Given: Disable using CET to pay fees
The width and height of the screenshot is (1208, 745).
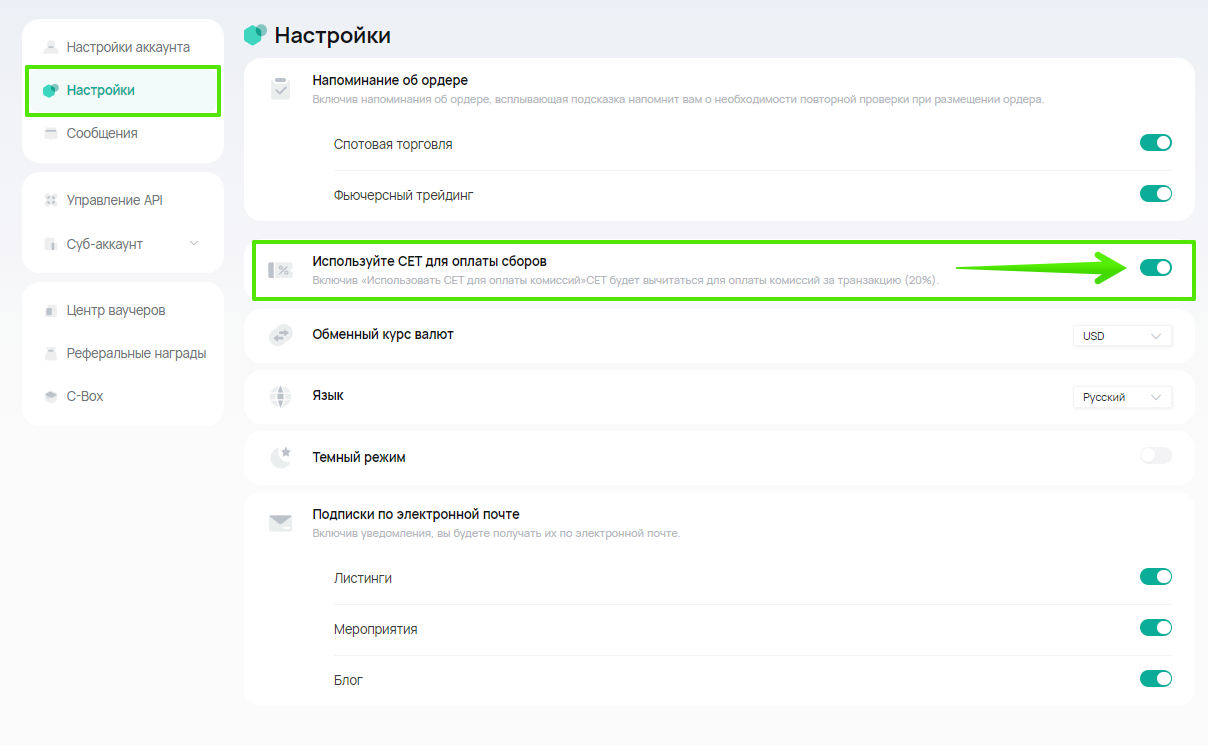Looking at the screenshot, I should click(x=1156, y=268).
